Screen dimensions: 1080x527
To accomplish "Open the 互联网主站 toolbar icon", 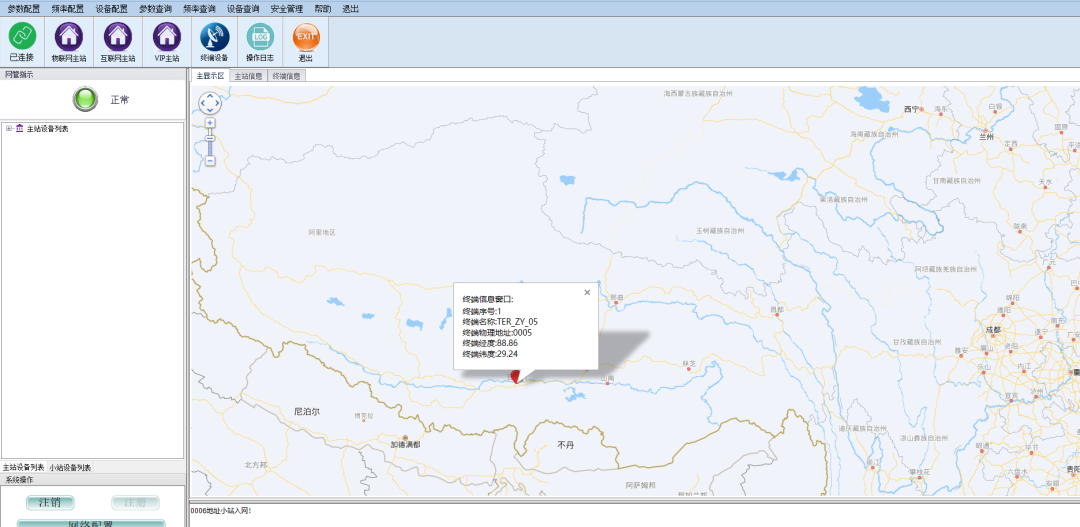I will click(x=118, y=36).
